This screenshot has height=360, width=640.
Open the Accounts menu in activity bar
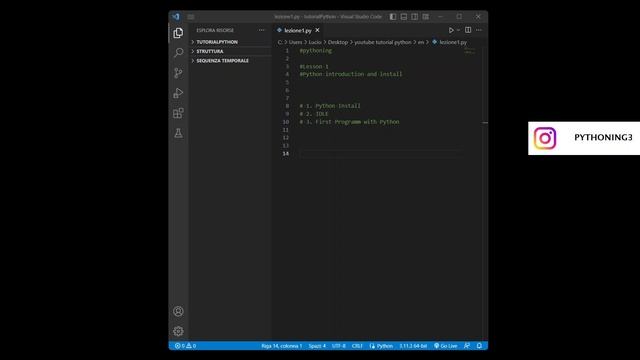tap(178, 311)
